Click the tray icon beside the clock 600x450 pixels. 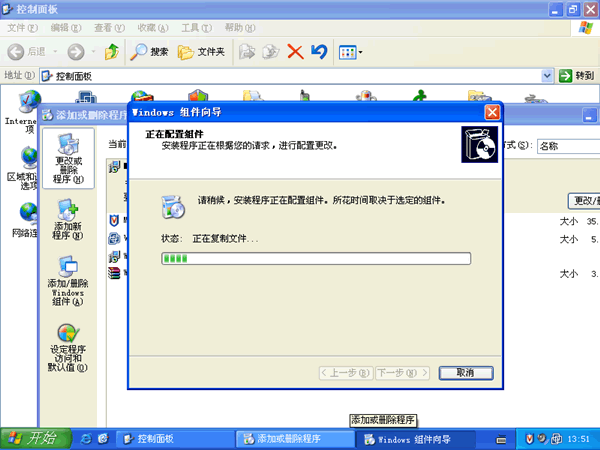[x=556, y=439]
